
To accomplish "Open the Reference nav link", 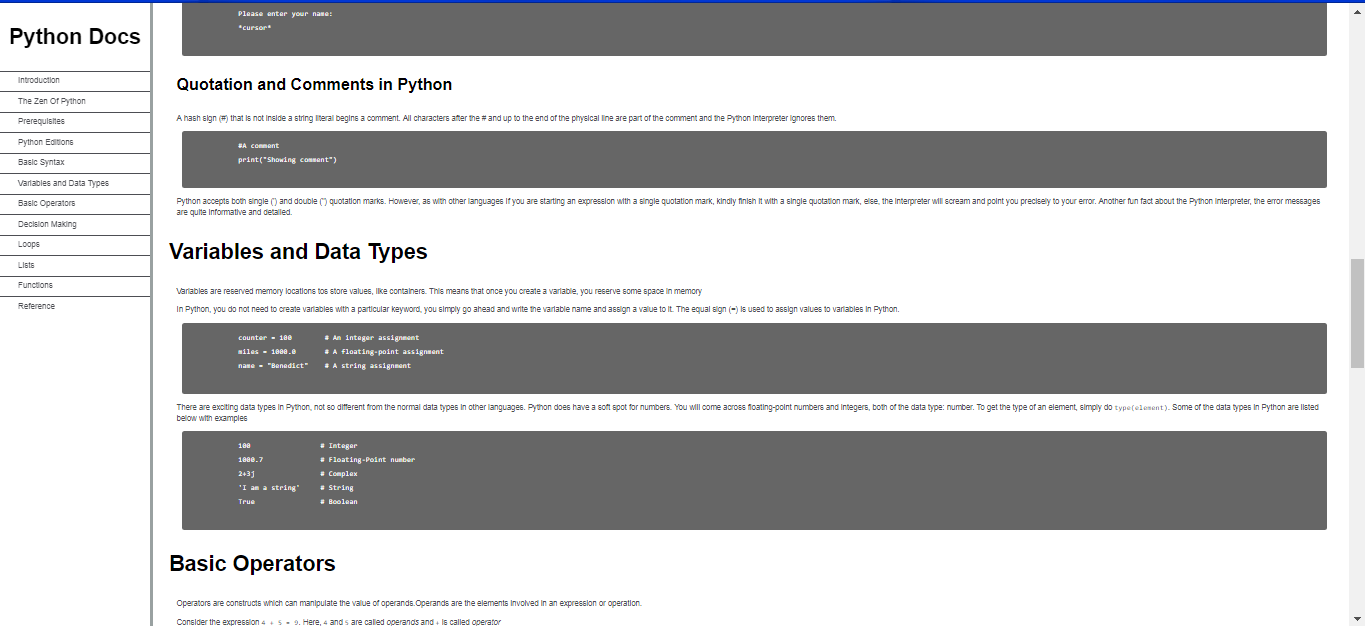I will click(36, 306).
